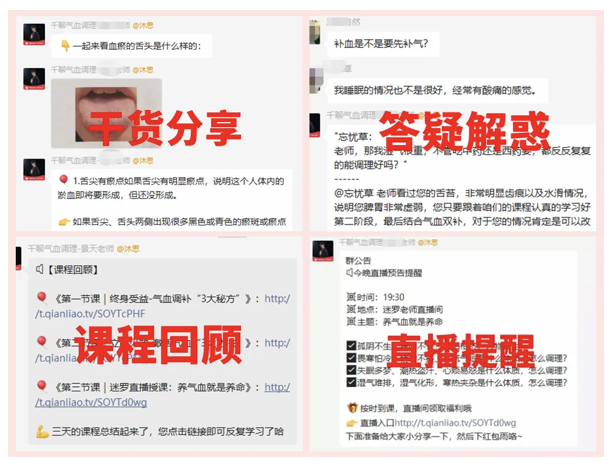This screenshot has height=476, width=614.
Task: Toggle the checkbox beside 畏寒怕冷
Action: pyautogui.click(x=351, y=358)
